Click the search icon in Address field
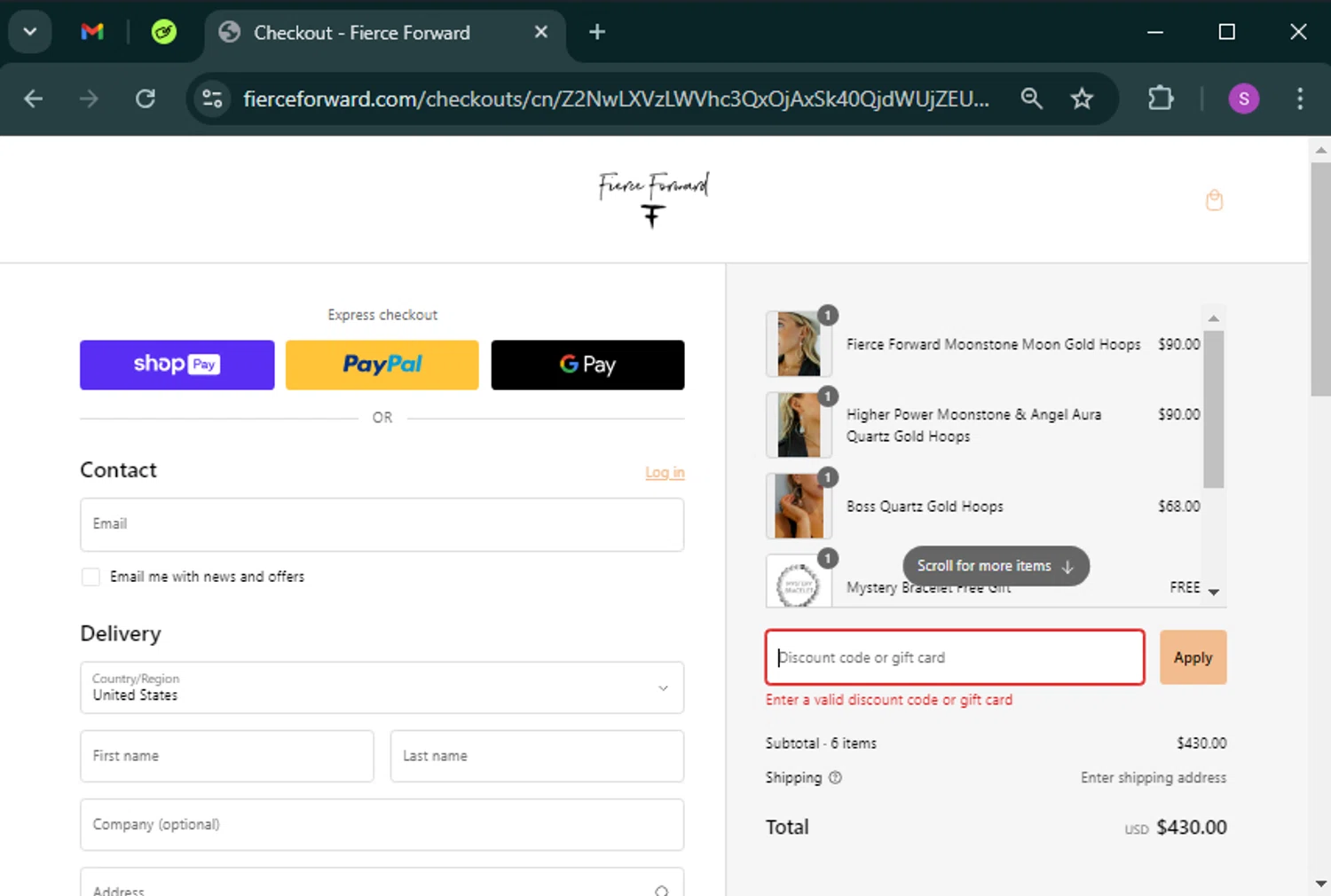The image size is (1331, 896). pos(661,890)
